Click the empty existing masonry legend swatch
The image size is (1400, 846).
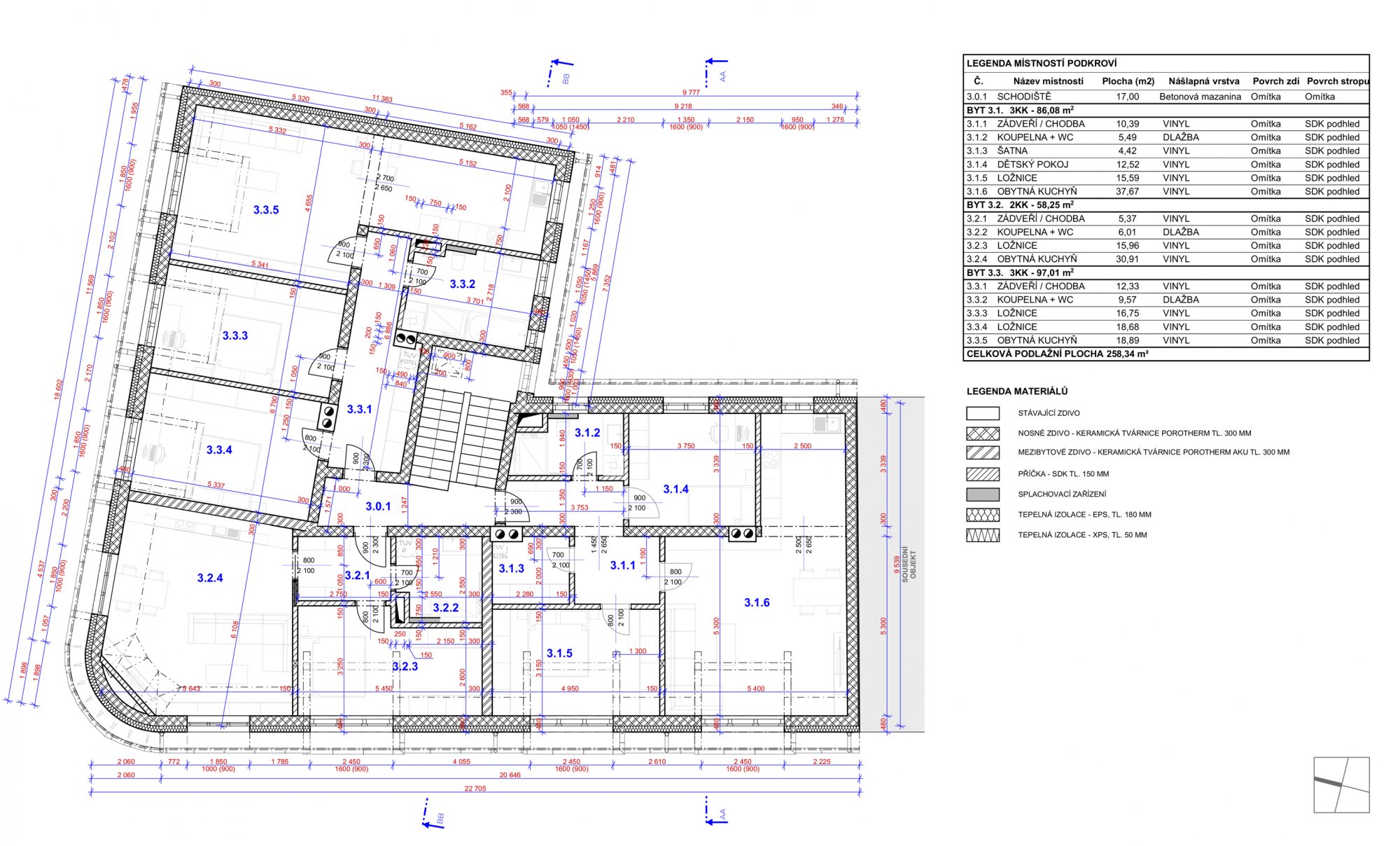[982, 413]
